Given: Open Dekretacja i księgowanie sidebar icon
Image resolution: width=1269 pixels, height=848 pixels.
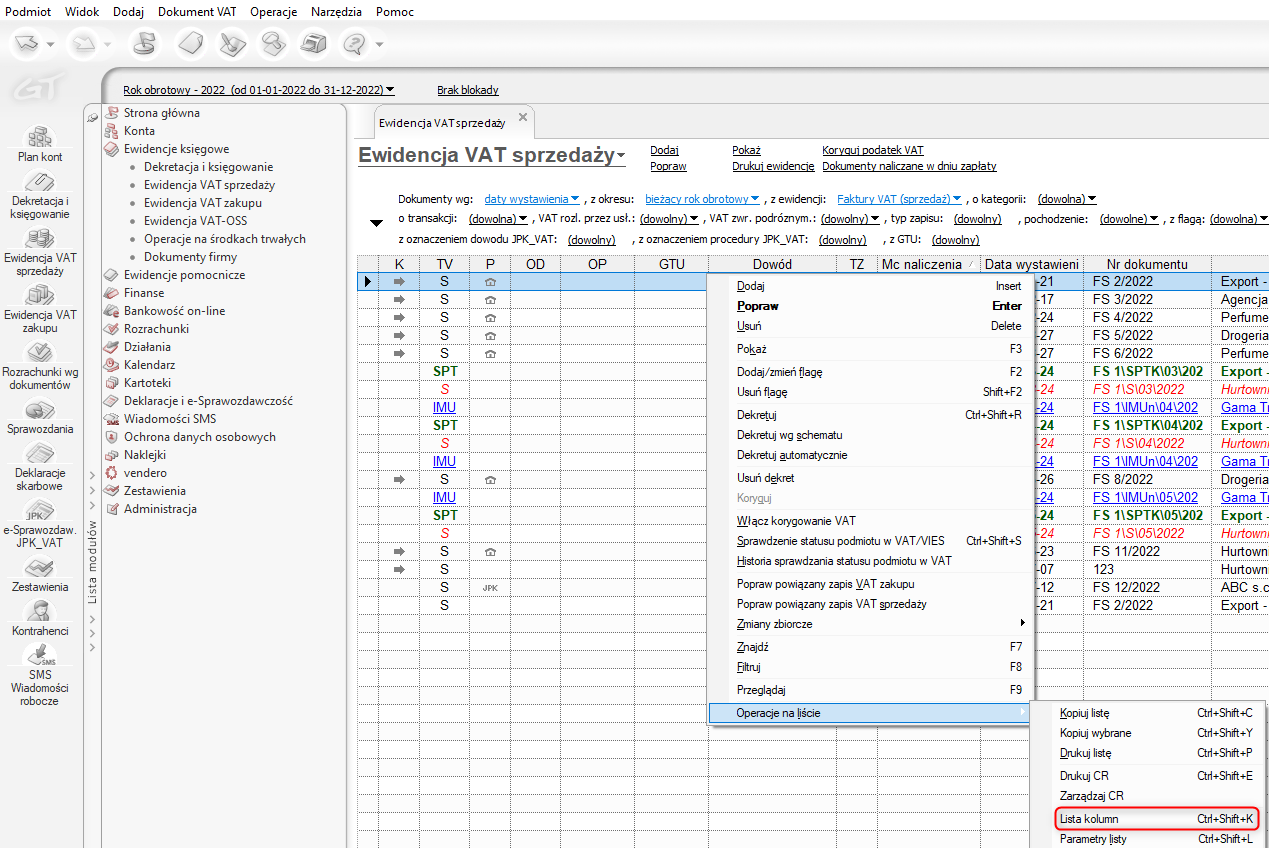Looking at the screenshot, I should point(40,184).
